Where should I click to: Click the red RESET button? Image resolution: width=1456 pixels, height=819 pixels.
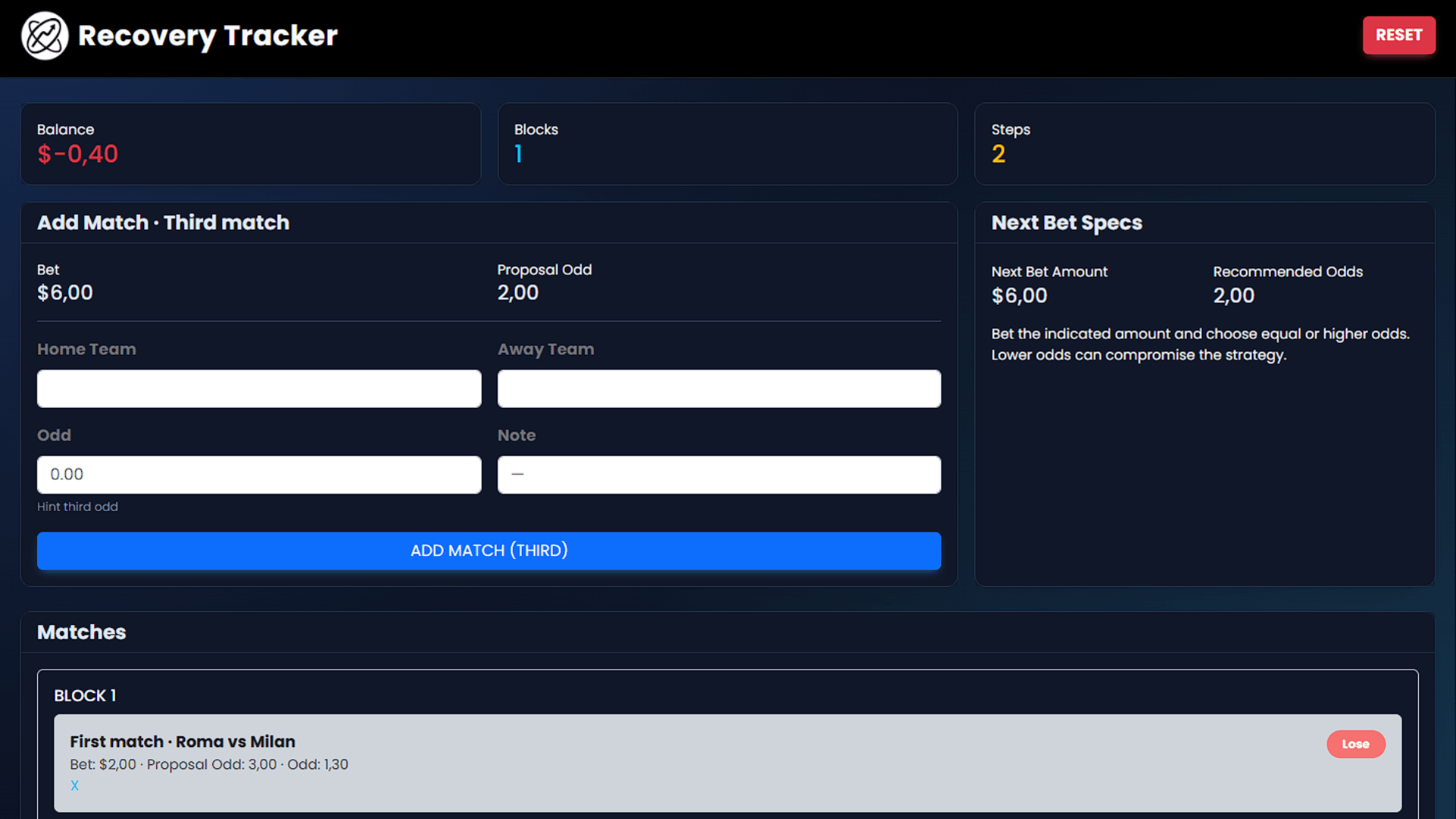click(x=1398, y=35)
